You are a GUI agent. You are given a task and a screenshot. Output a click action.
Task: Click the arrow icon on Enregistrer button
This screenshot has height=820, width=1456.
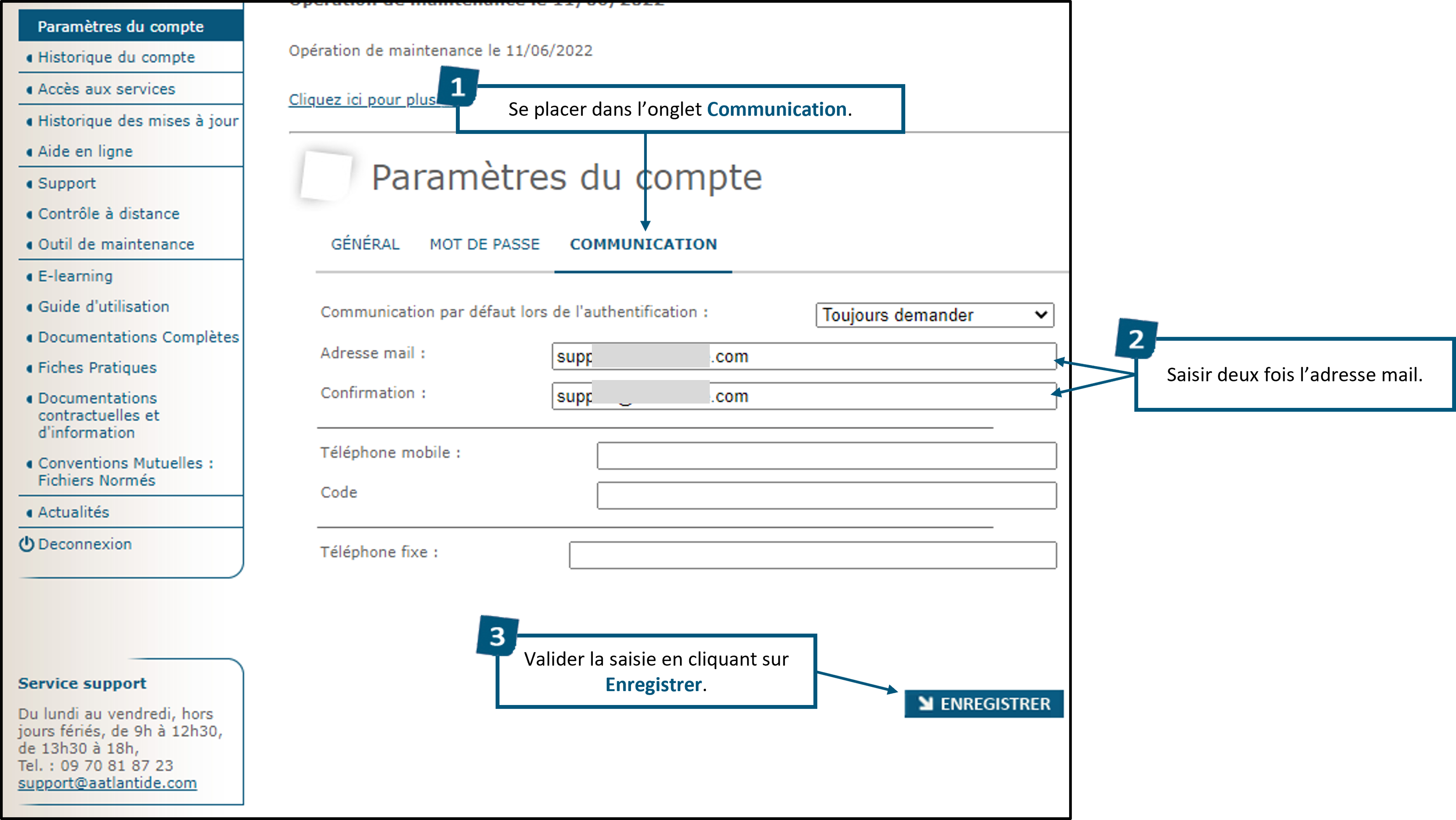925,703
